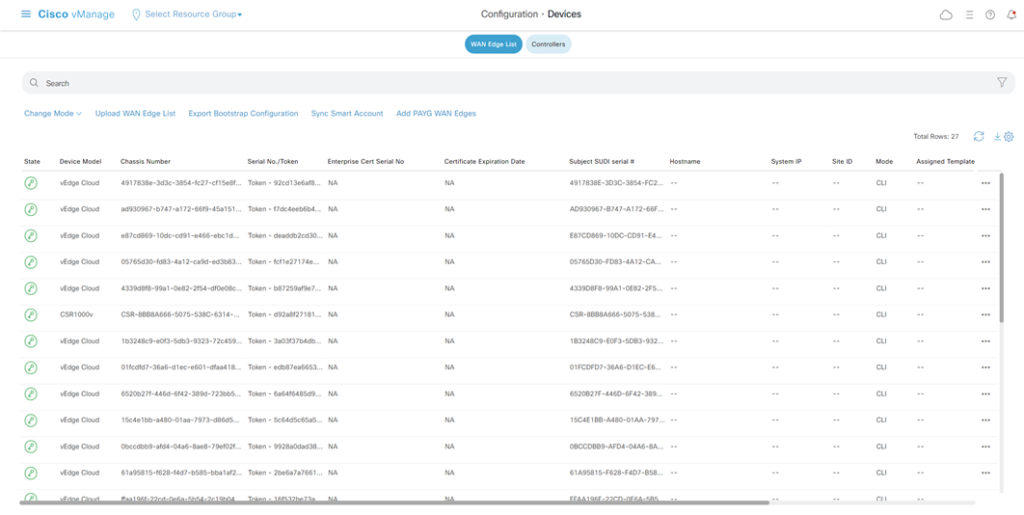The width and height of the screenshot is (1024, 515).
Task: Open the hamburger navigation menu
Action: point(26,14)
